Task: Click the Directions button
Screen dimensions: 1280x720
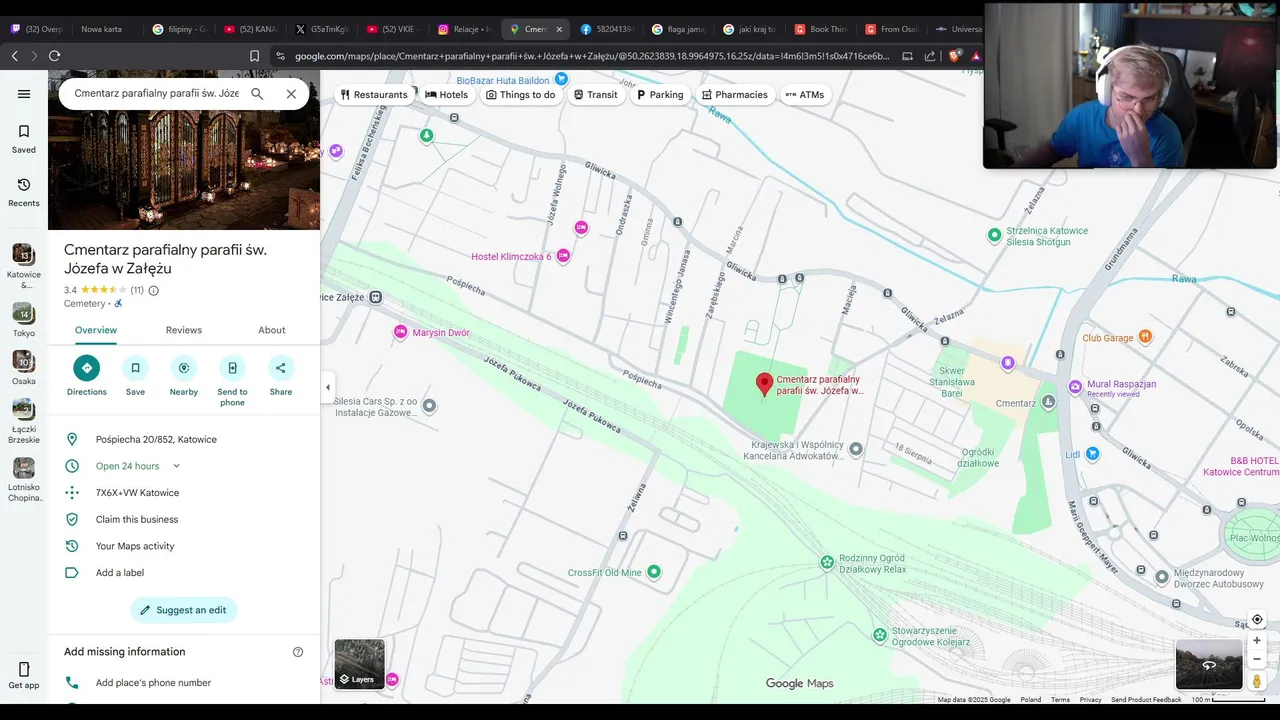Action: tap(87, 368)
